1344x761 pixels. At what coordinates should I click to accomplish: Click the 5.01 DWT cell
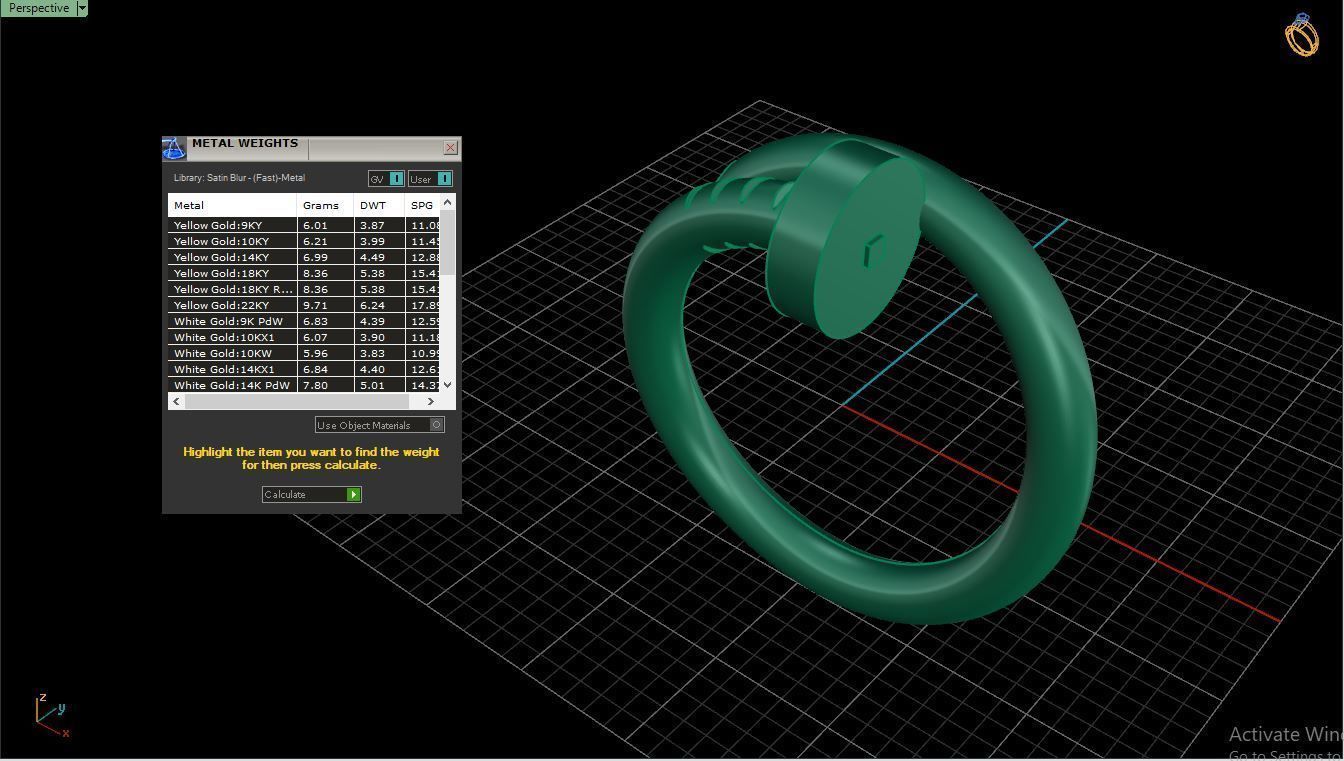pos(380,385)
